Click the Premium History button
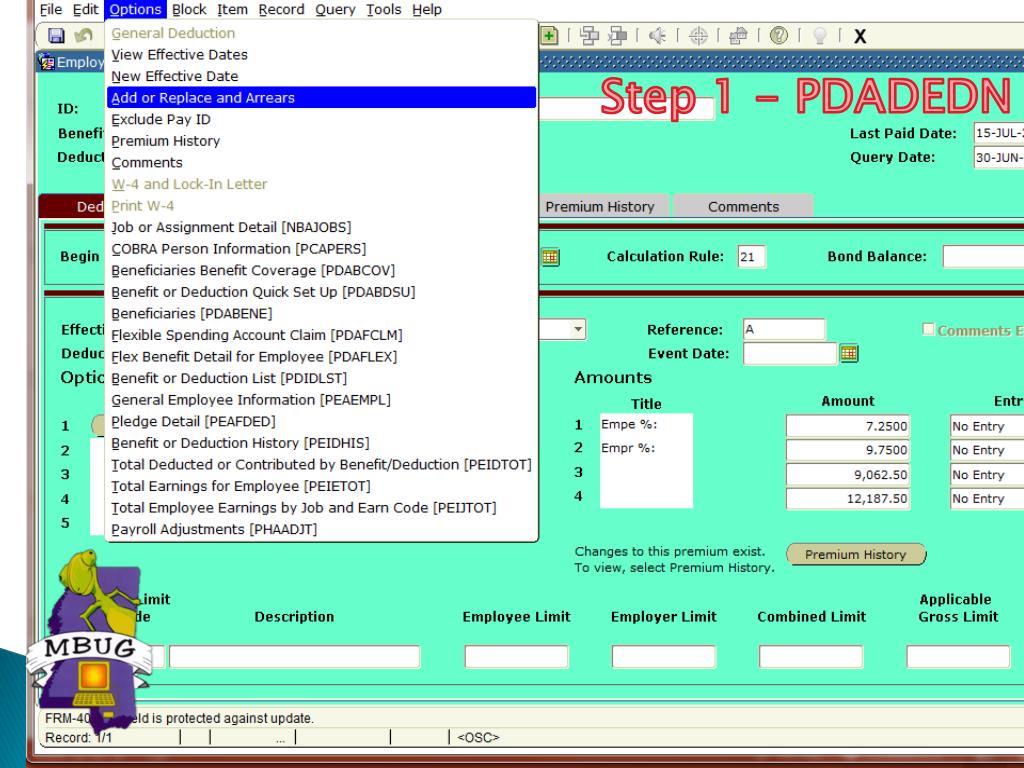Viewport: 1024px width, 768px height. tap(855, 555)
